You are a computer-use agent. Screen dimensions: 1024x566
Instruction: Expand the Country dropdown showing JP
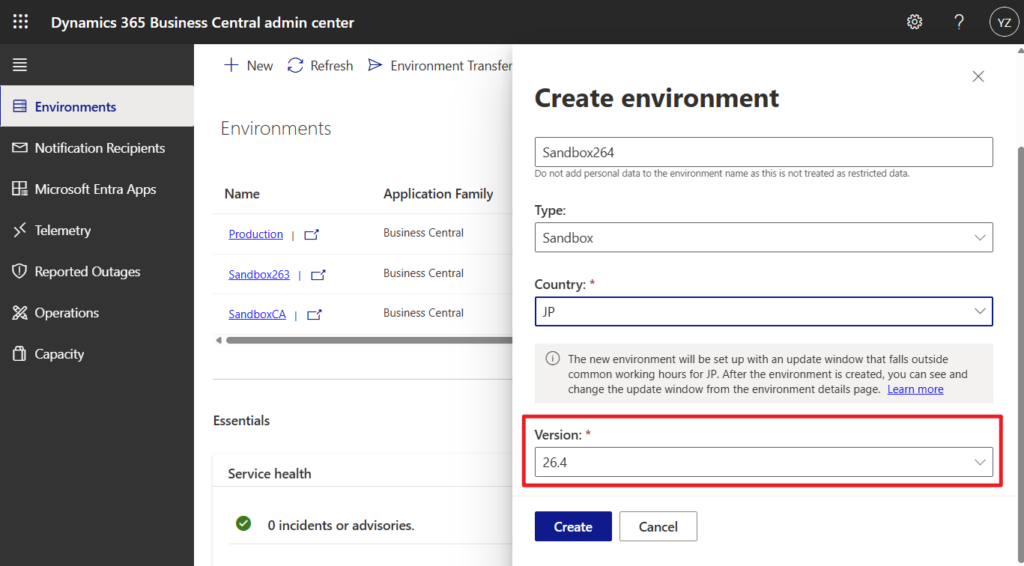(763, 311)
